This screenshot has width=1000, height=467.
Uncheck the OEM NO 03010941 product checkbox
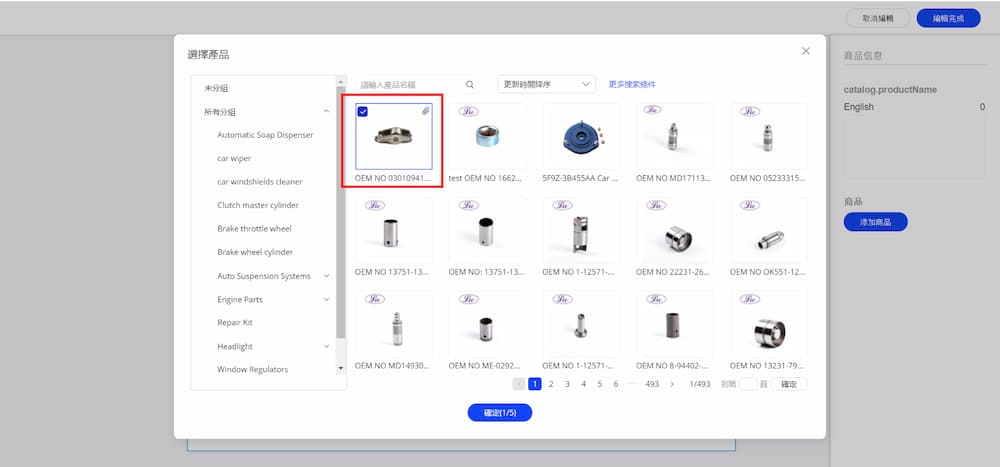click(362, 112)
